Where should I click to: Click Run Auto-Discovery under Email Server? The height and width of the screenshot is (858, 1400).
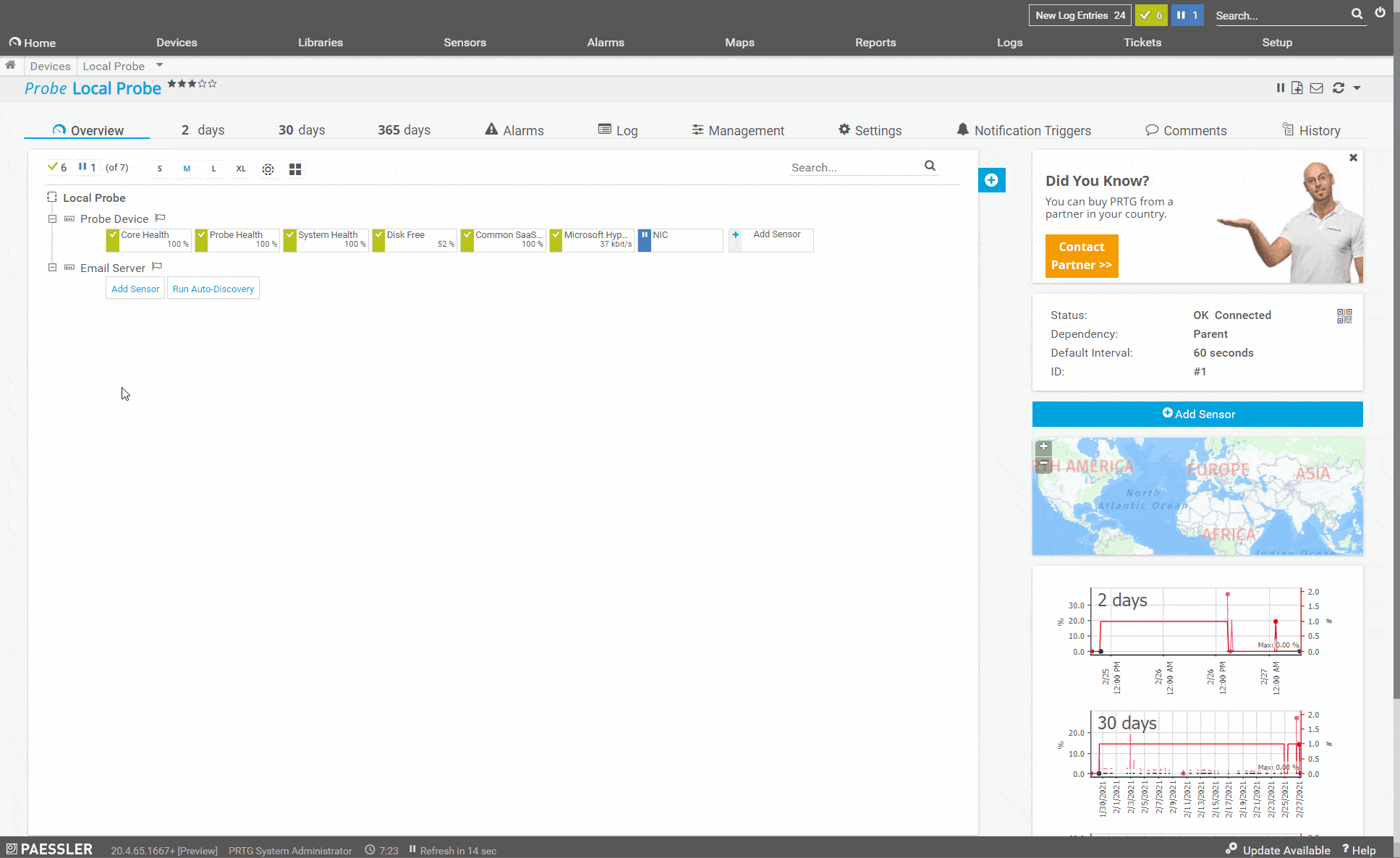pyautogui.click(x=213, y=289)
